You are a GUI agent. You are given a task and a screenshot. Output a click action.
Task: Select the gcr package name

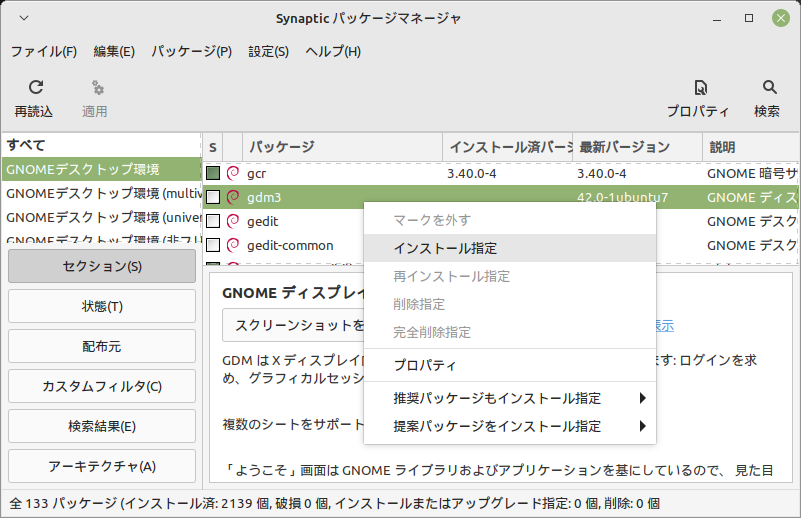point(256,174)
